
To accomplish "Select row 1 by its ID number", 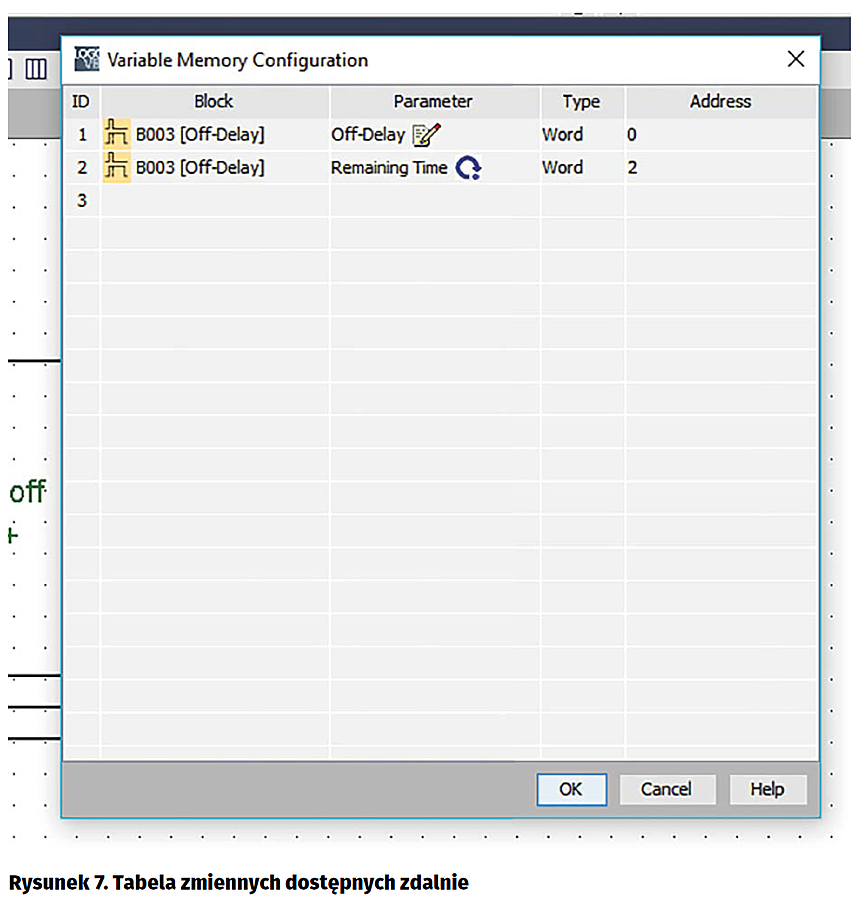I will point(82,134).
